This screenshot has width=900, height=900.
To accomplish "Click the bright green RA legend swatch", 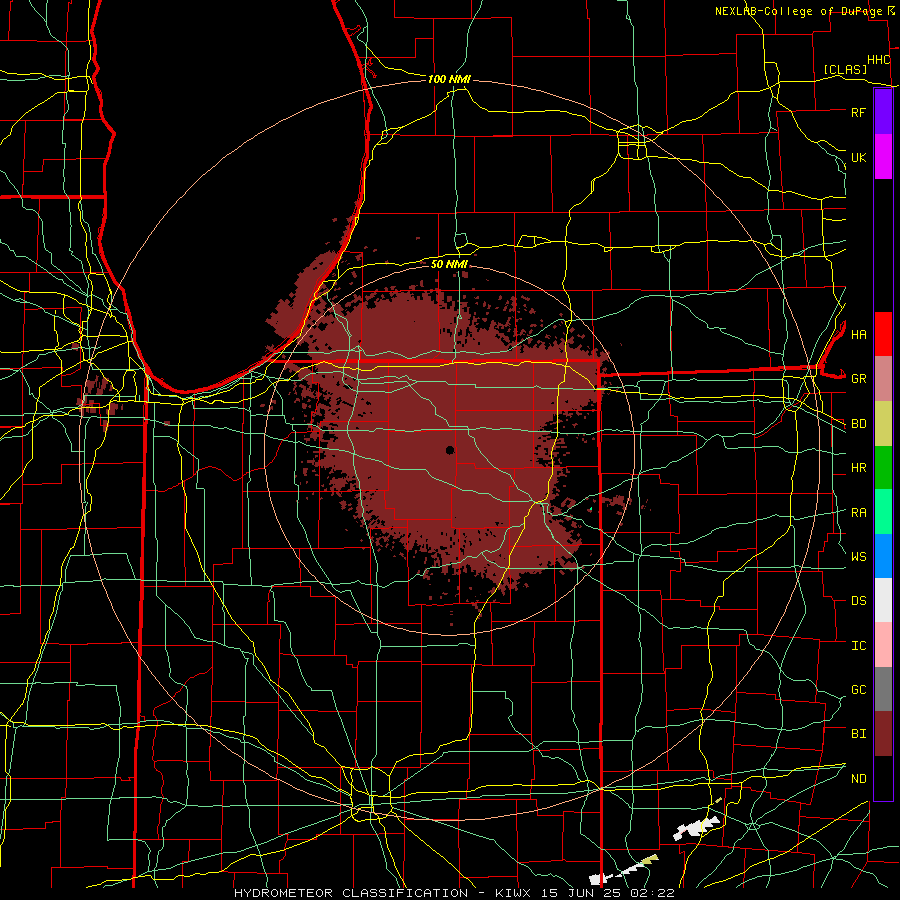I will 883,512.
